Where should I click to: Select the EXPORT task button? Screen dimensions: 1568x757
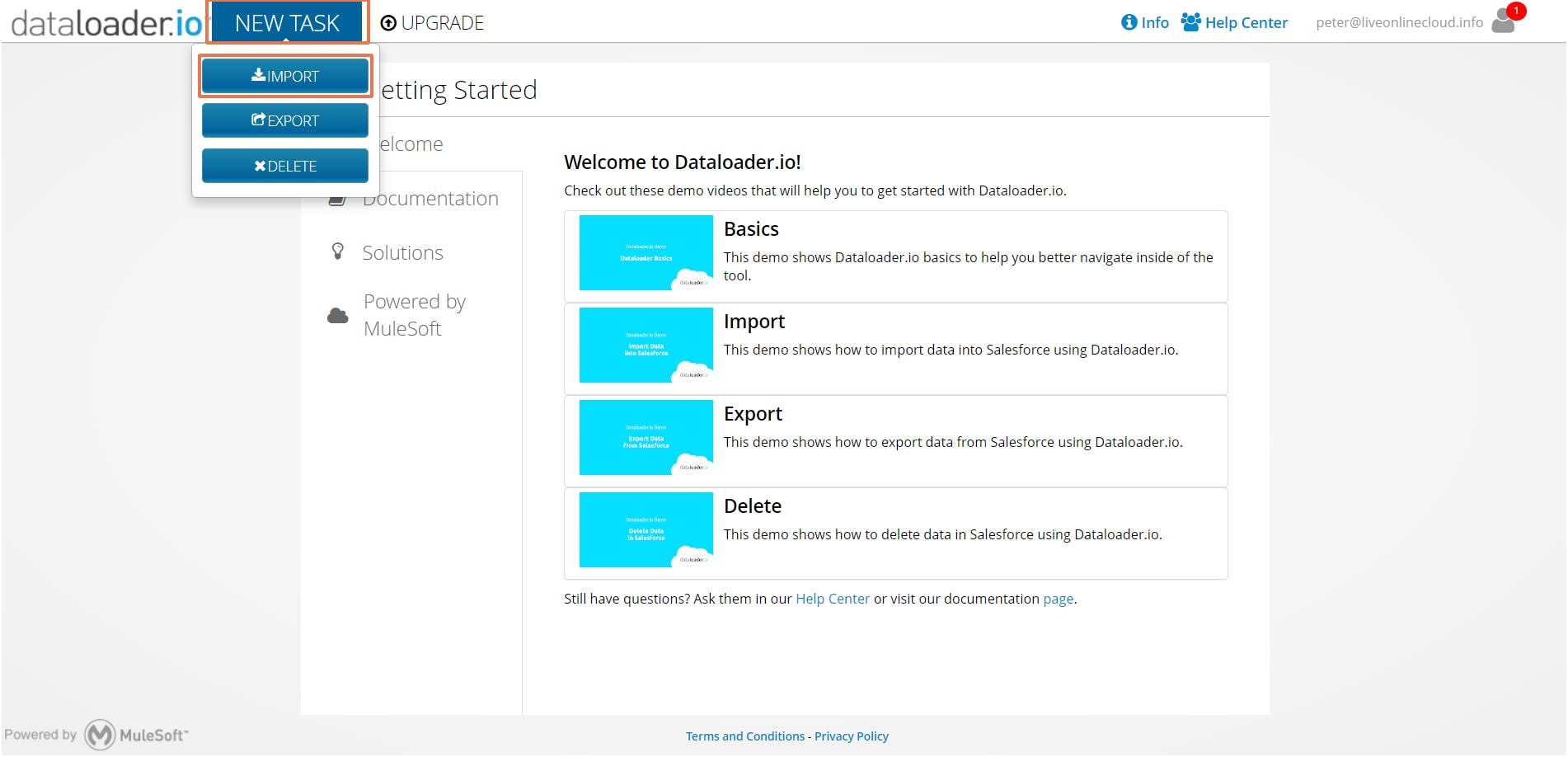pos(285,120)
